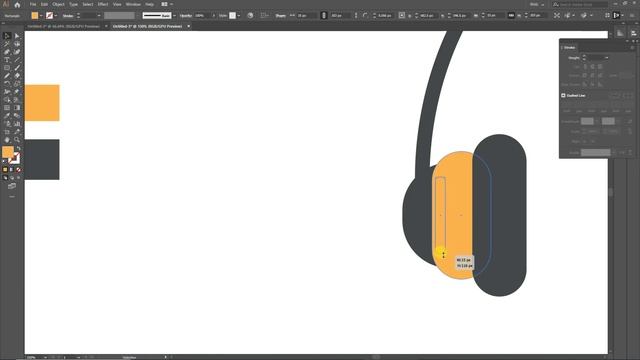
Task: Select the Eyedropper tool
Action: tap(7, 116)
